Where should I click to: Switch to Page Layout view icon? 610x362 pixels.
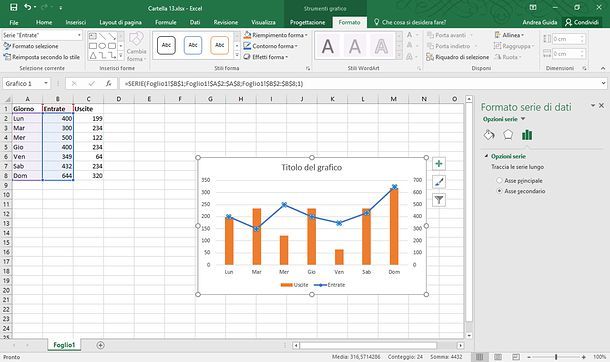(x=498, y=357)
